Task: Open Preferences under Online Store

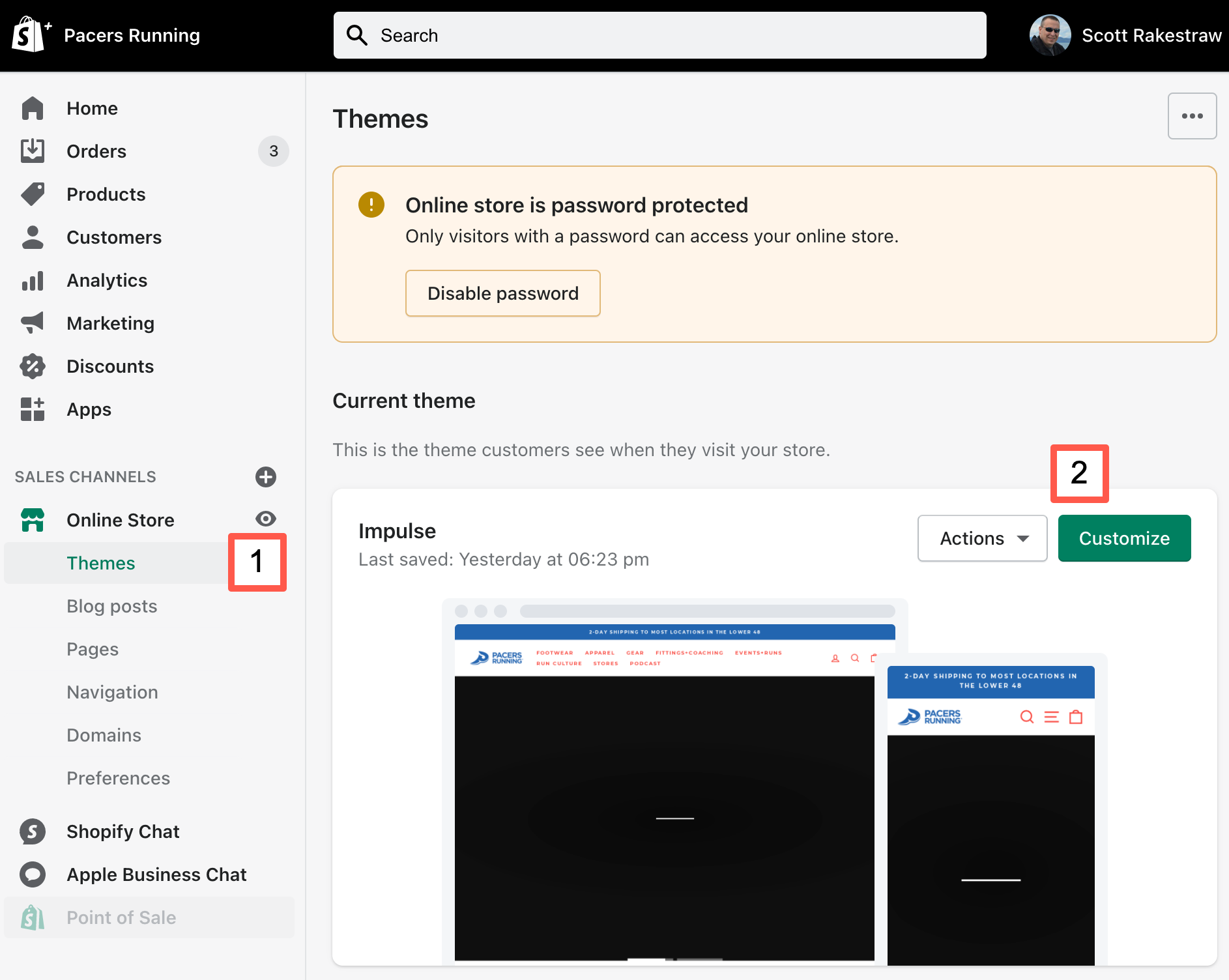Action: coord(119,778)
